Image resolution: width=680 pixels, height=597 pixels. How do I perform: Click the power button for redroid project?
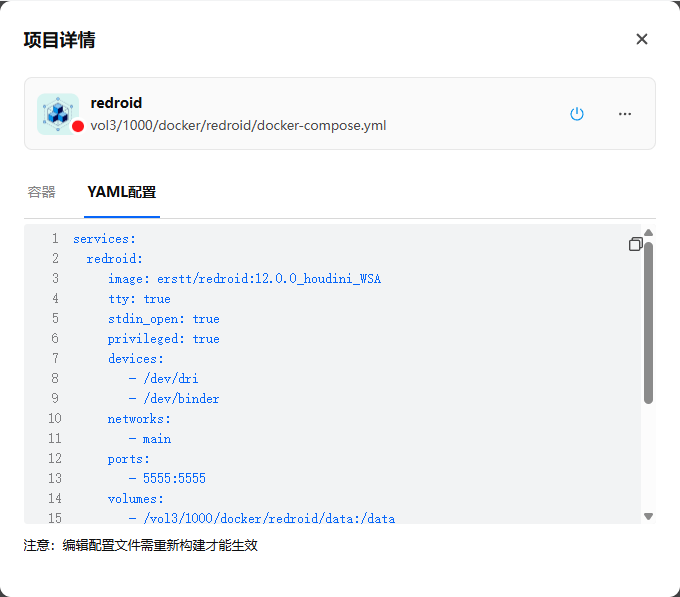(576, 114)
